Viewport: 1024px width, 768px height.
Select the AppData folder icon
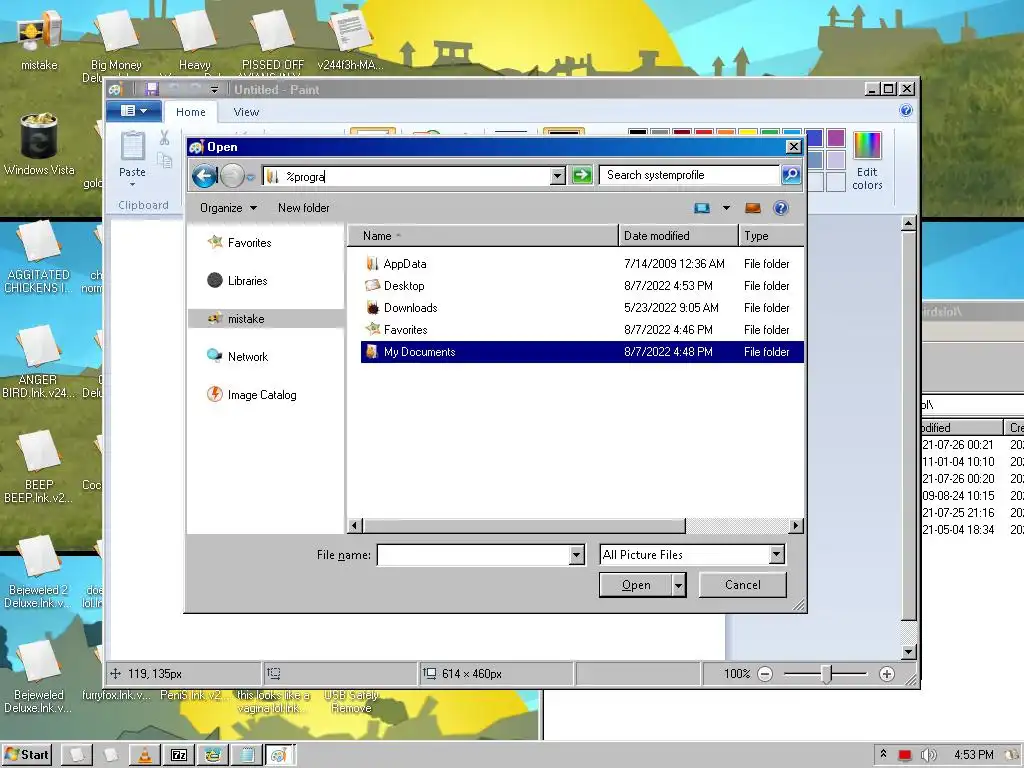(372, 264)
